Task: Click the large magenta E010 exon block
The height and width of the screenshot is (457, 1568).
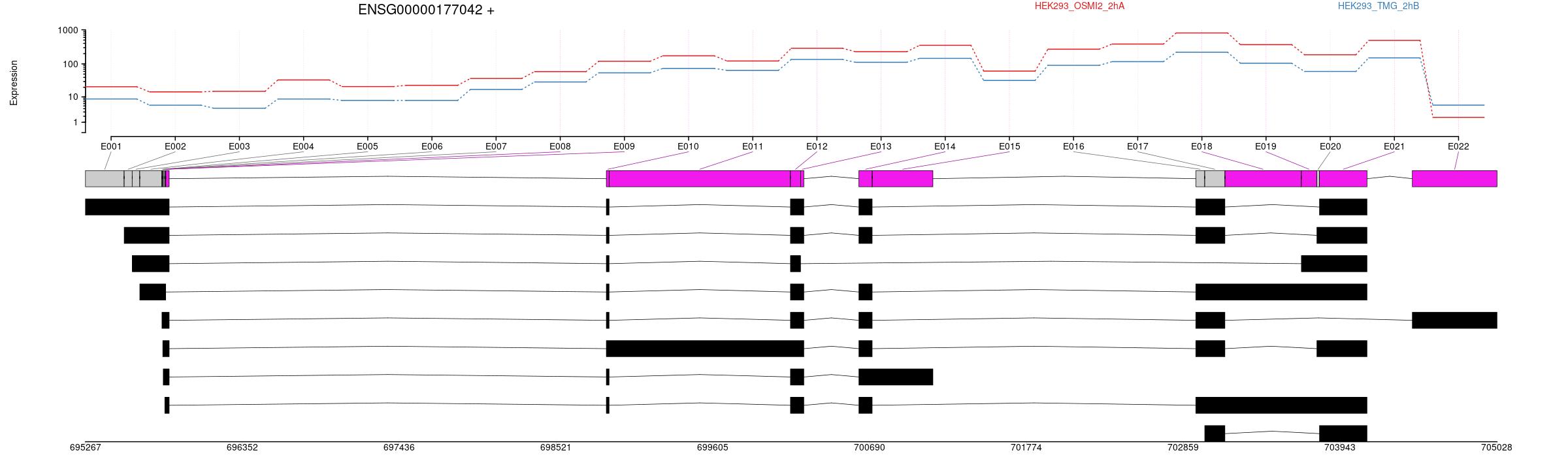Action: [x=700, y=179]
